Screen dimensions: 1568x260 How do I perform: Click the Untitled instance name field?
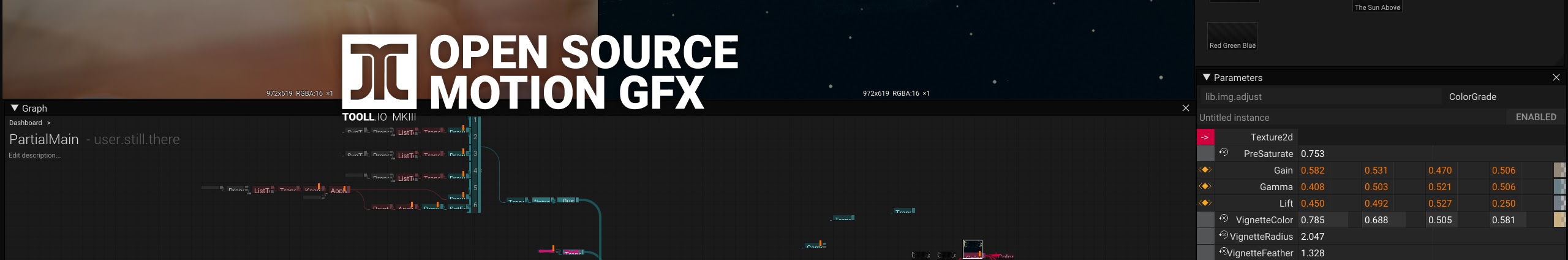1351,117
